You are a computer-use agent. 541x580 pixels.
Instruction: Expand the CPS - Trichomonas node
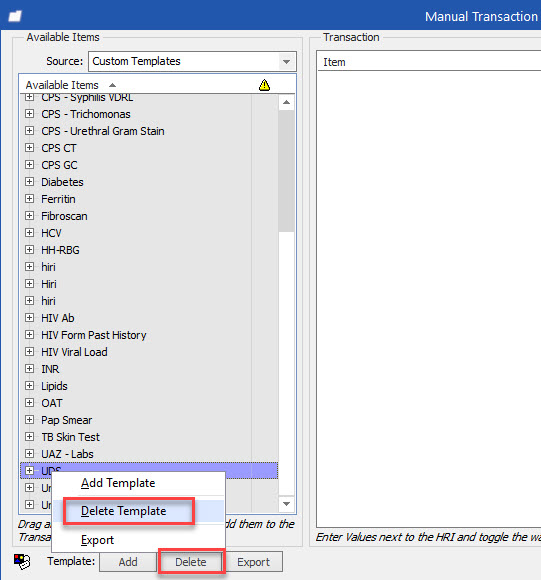click(x=30, y=114)
